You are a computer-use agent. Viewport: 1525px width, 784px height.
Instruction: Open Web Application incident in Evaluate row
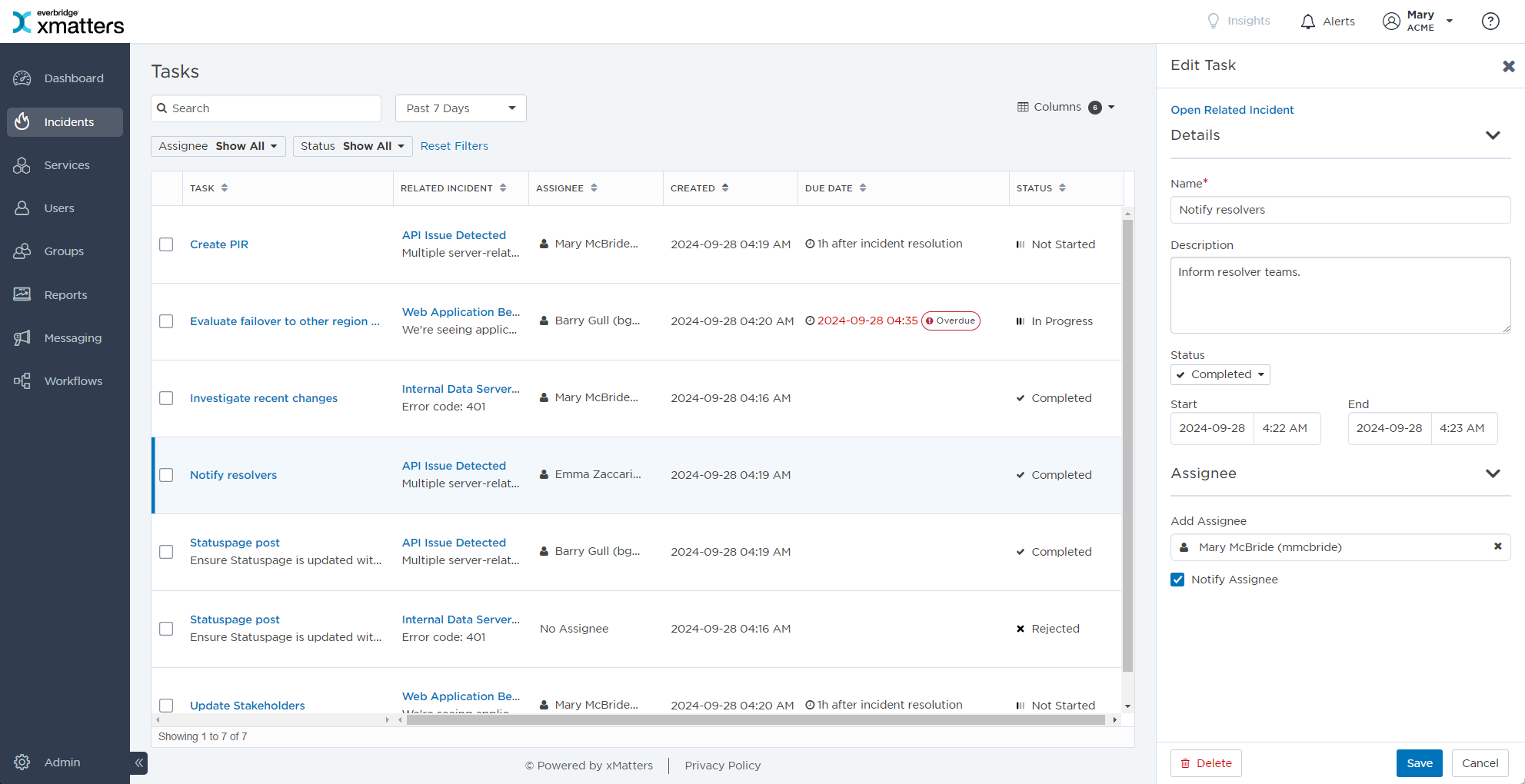(x=461, y=312)
